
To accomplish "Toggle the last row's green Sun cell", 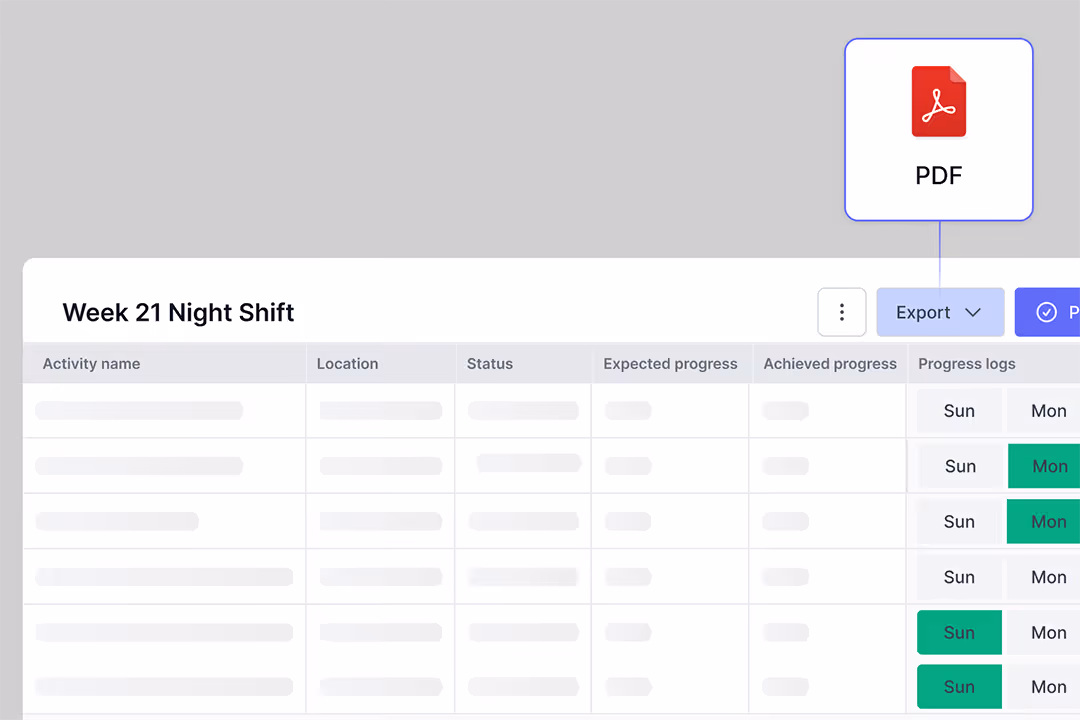I will [958, 686].
